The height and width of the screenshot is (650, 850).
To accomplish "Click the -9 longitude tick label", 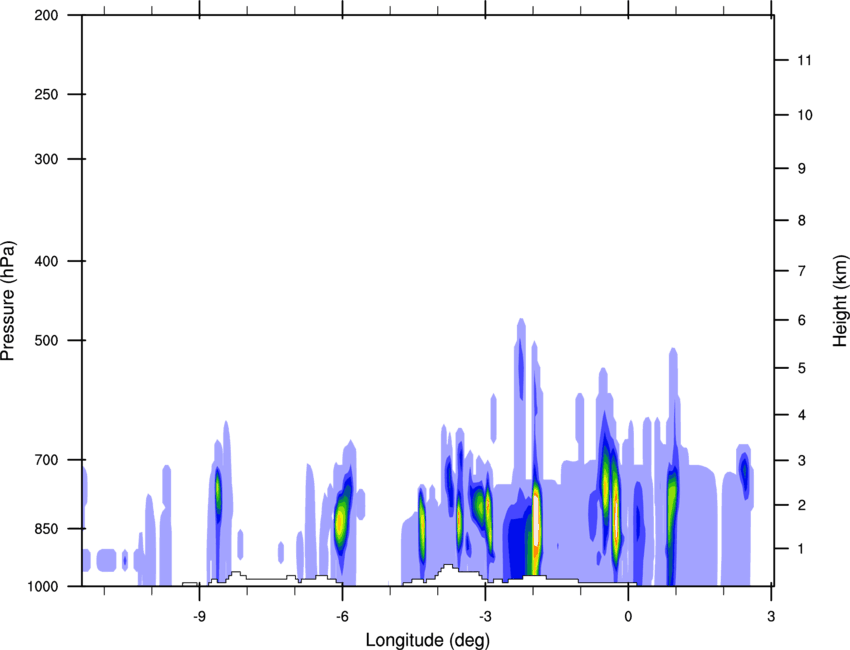I will coord(199,617).
